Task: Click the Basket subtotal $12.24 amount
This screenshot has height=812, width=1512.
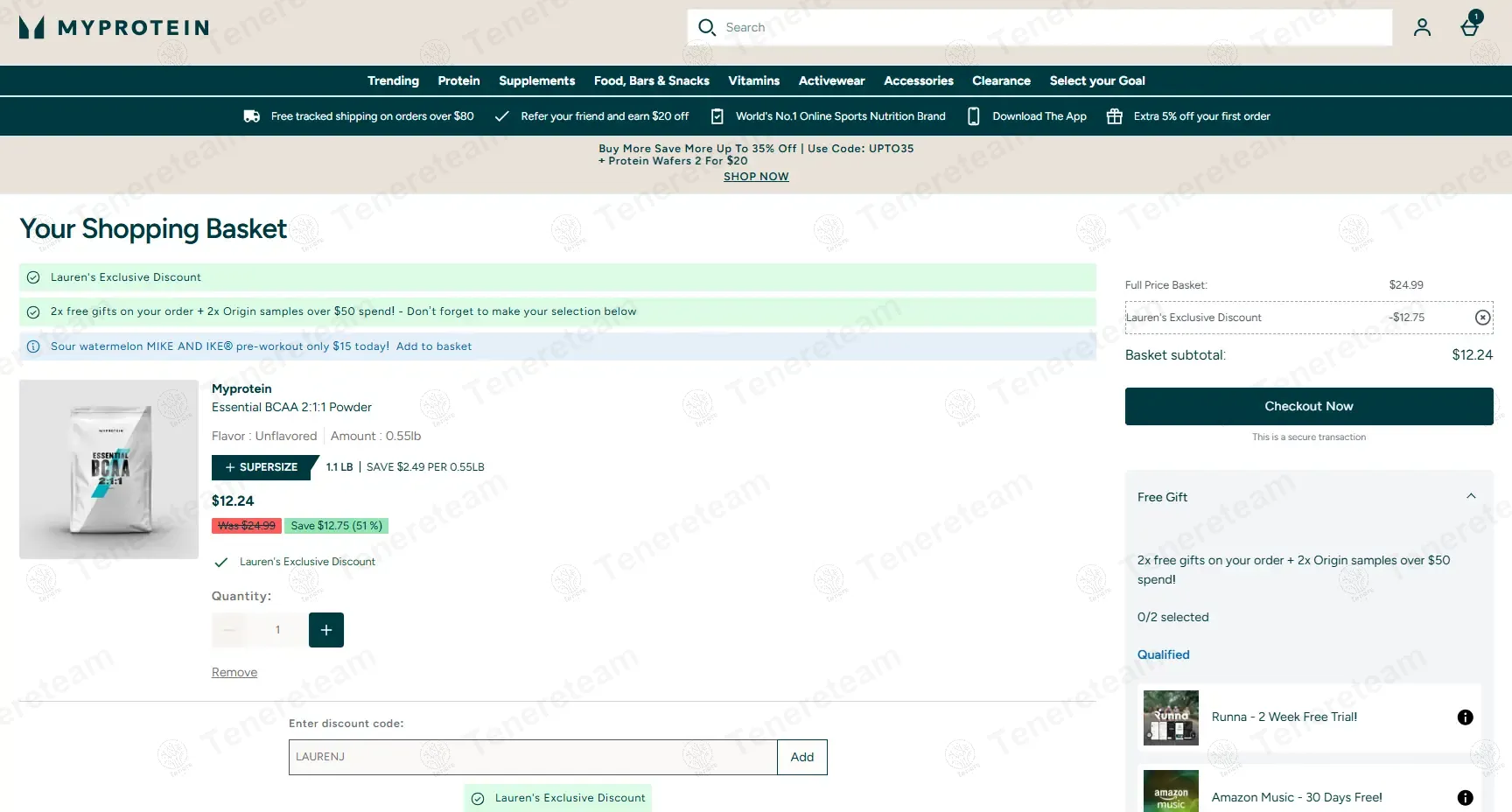Action: point(1473,355)
